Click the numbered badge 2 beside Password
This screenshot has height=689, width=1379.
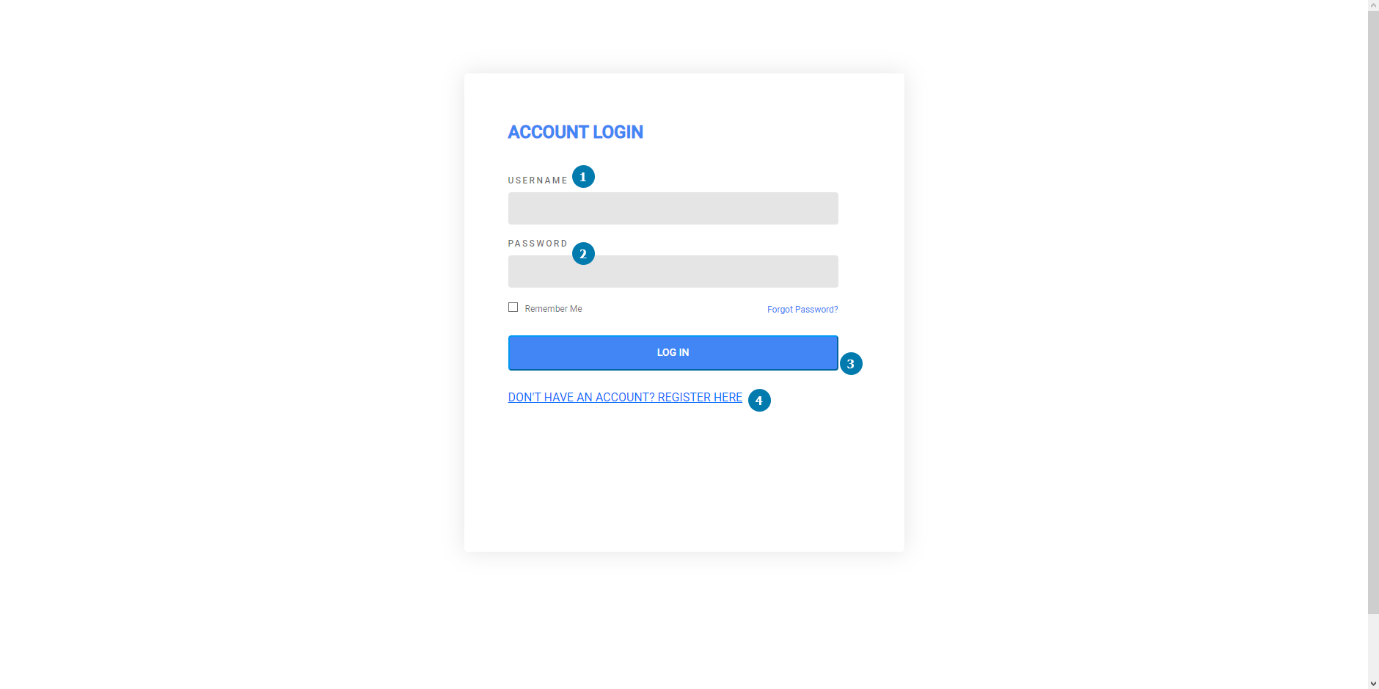point(583,254)
